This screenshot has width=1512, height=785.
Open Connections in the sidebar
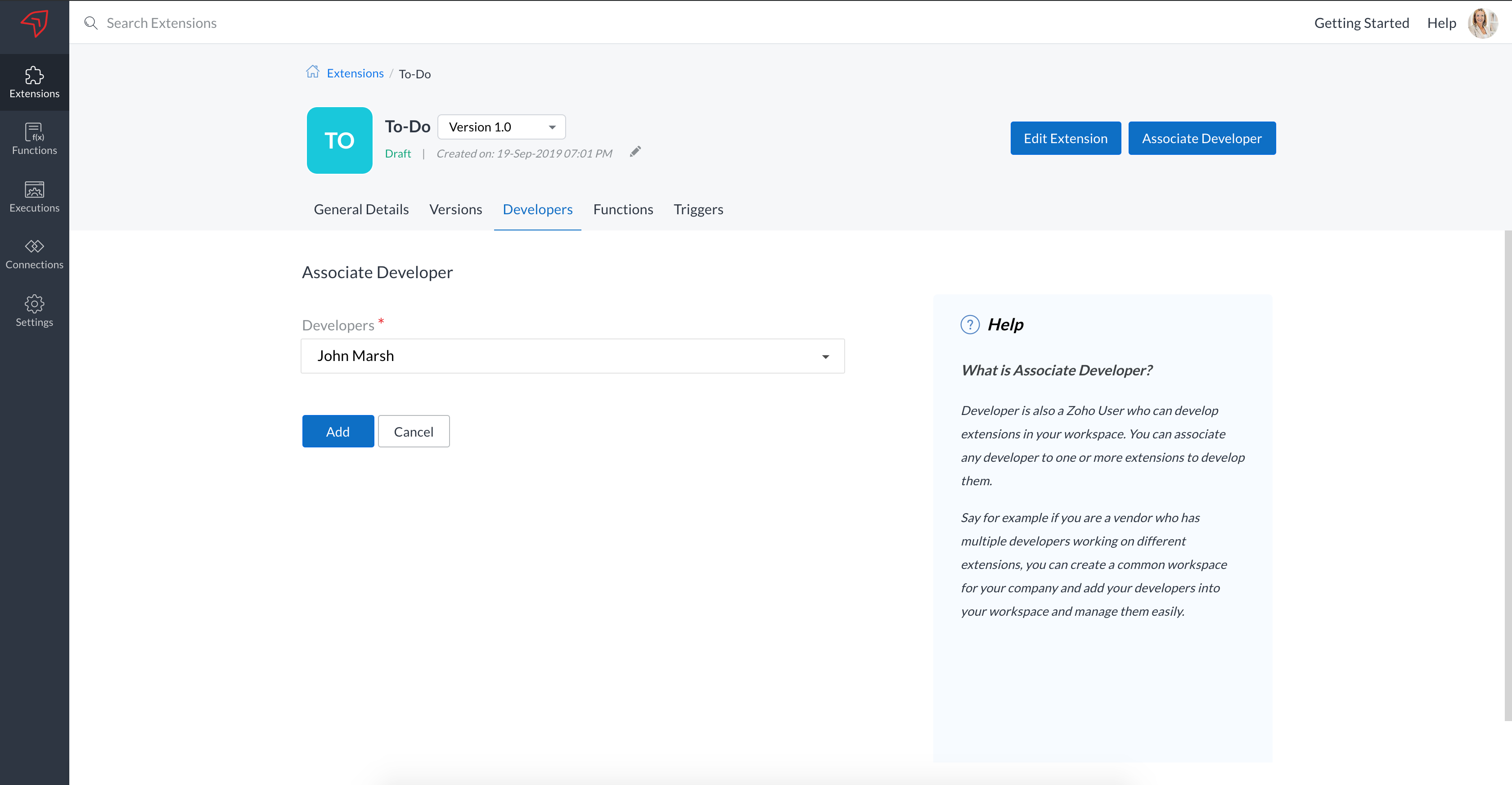tap(34, 254)
